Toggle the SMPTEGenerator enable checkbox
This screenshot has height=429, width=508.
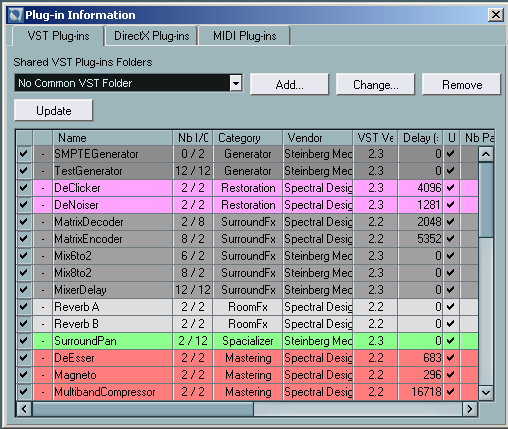pyautogui.click(x=24, y=154)
